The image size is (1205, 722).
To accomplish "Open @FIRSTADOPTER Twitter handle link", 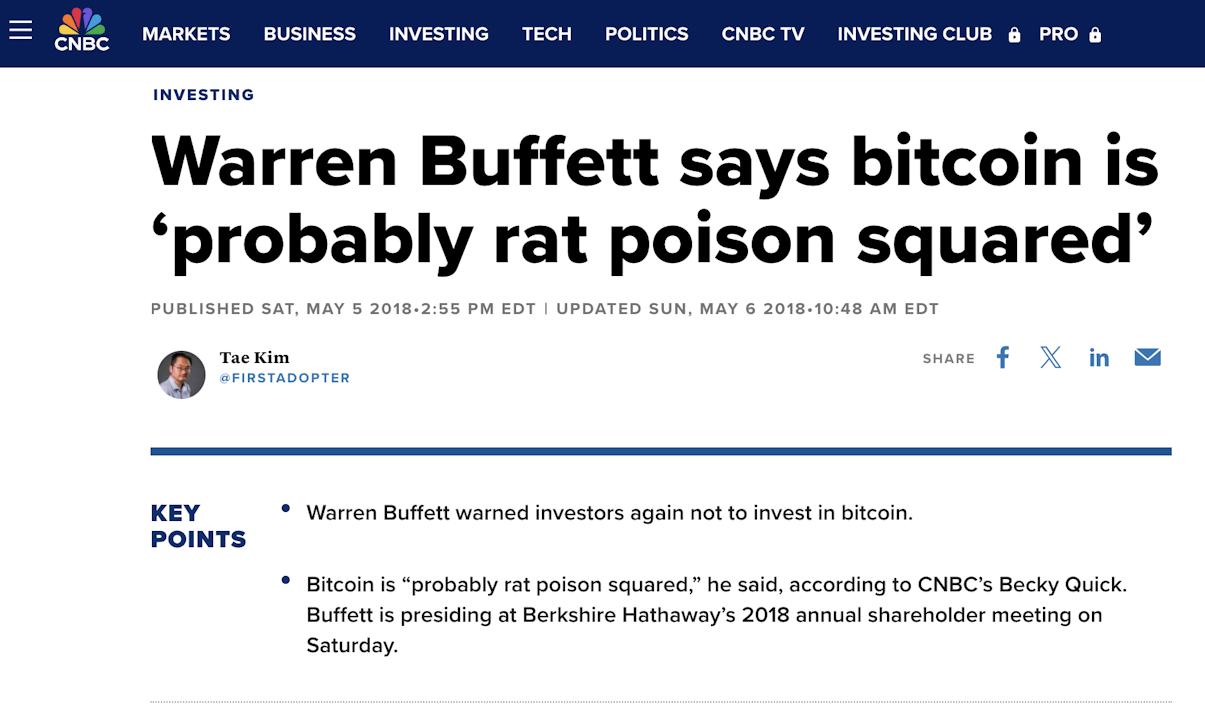I will click(285, 378).
